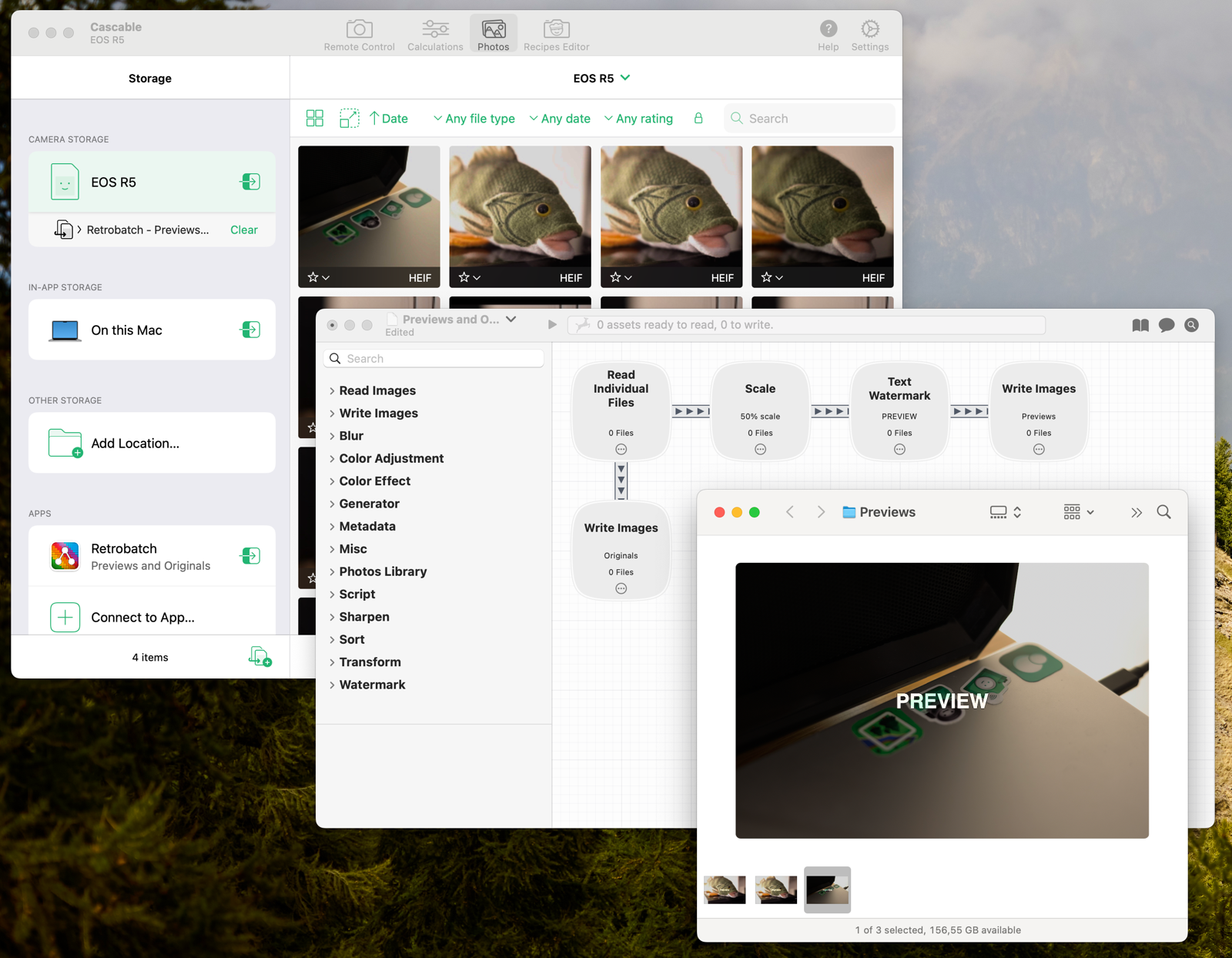Image resolution: width=1232 pixels, height=958 pixels.
Task: Click the import icon next to EOS R5
Action: point(250,182)
